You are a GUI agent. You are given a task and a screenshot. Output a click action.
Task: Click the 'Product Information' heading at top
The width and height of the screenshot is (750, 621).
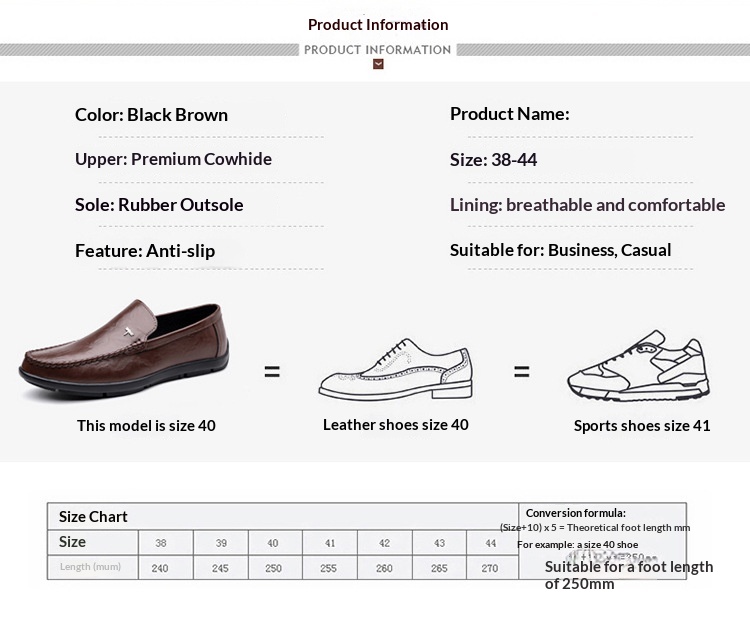(x=378, y=25)
